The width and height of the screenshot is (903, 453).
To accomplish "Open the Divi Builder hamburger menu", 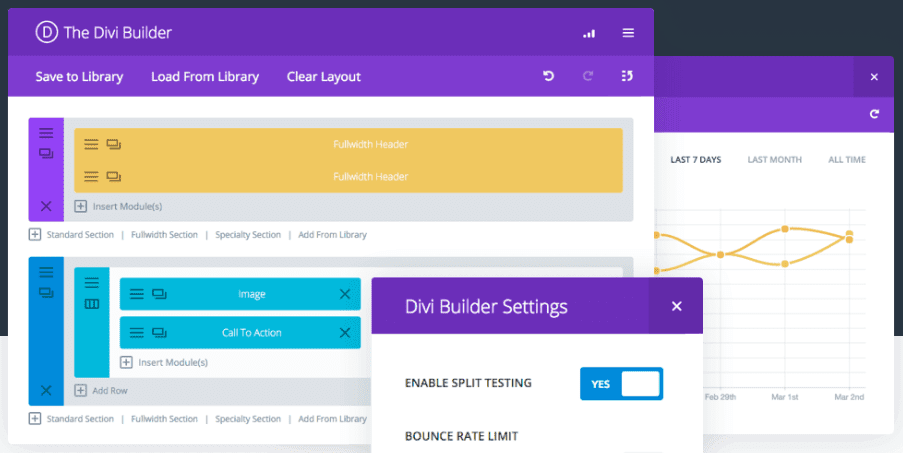I will coord(628,33).
